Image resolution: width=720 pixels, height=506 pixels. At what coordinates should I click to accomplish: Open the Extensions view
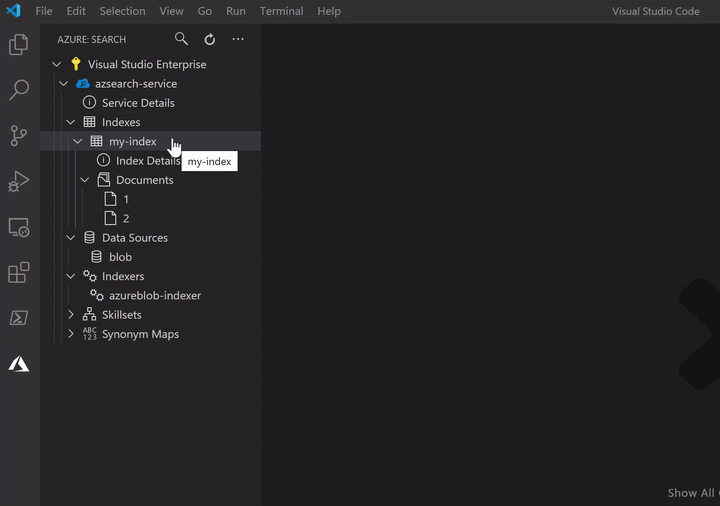point(19,273)
